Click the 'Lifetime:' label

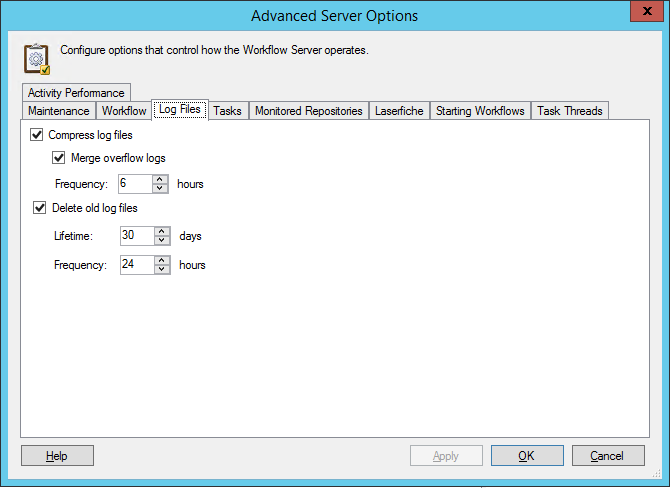(73, 236)
